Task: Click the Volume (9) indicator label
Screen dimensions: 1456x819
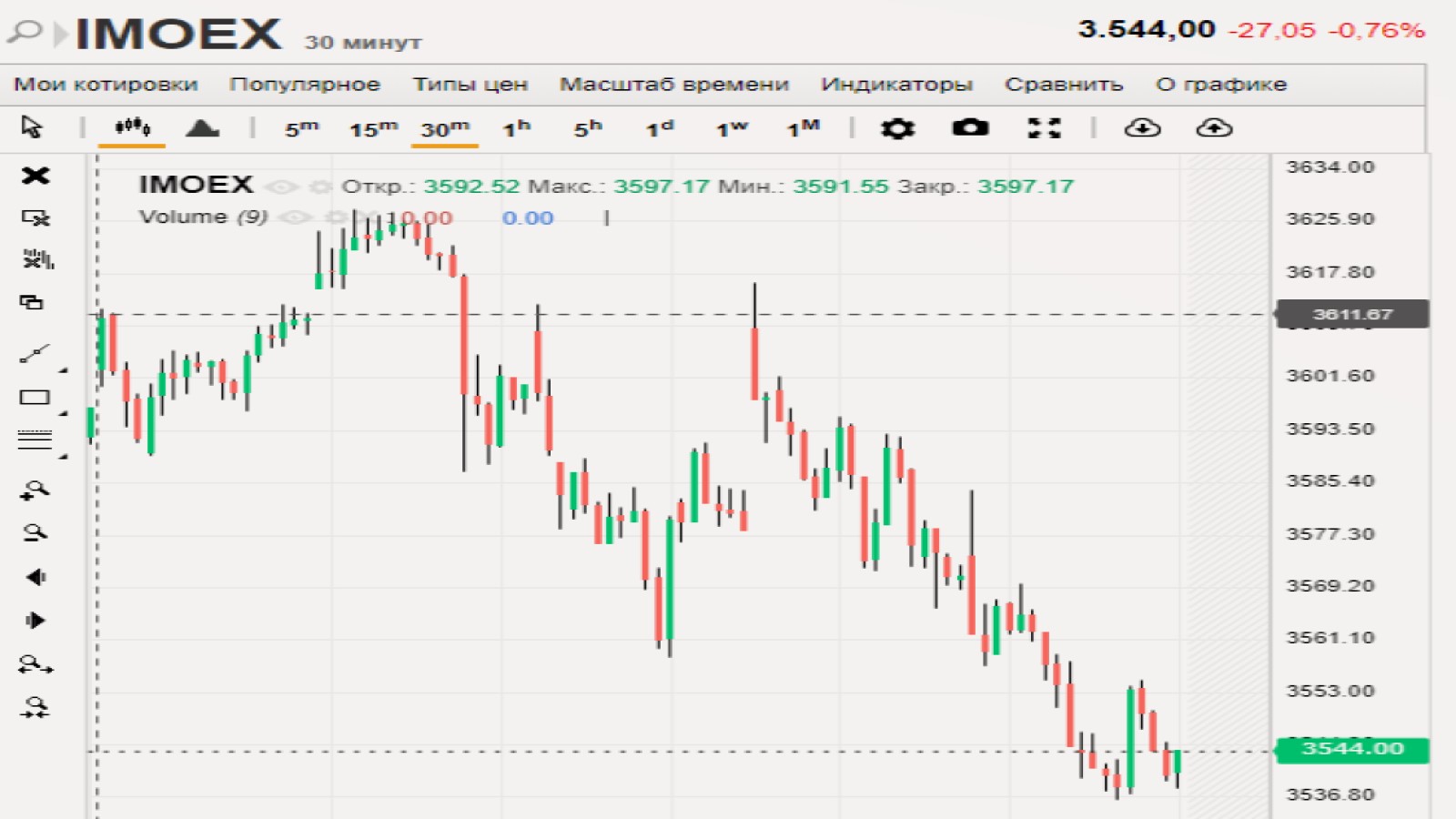Action: (203, 217)
